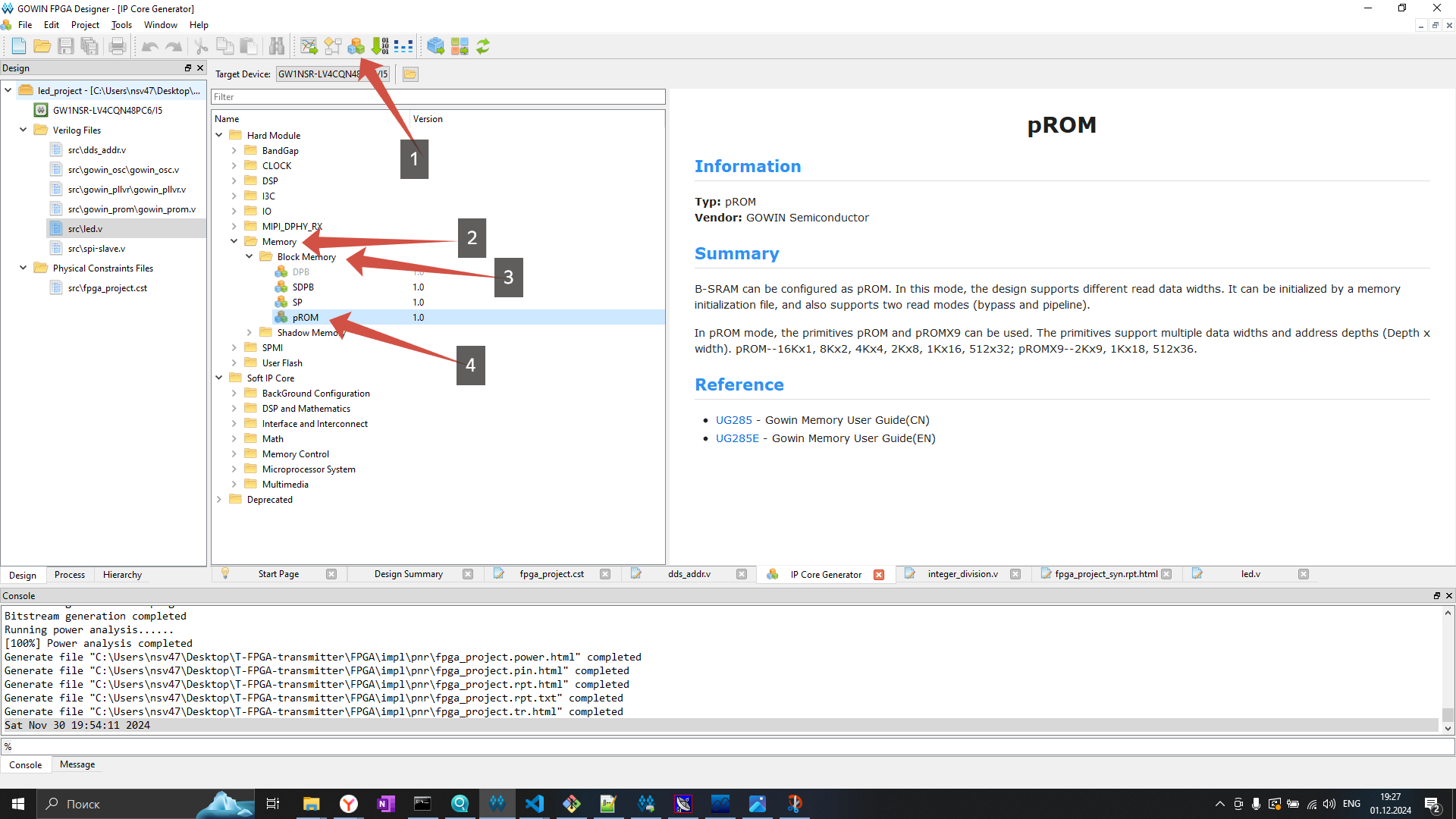Open the Schematic Viewer toolbar icon
1456x819 pixels.
333,46
